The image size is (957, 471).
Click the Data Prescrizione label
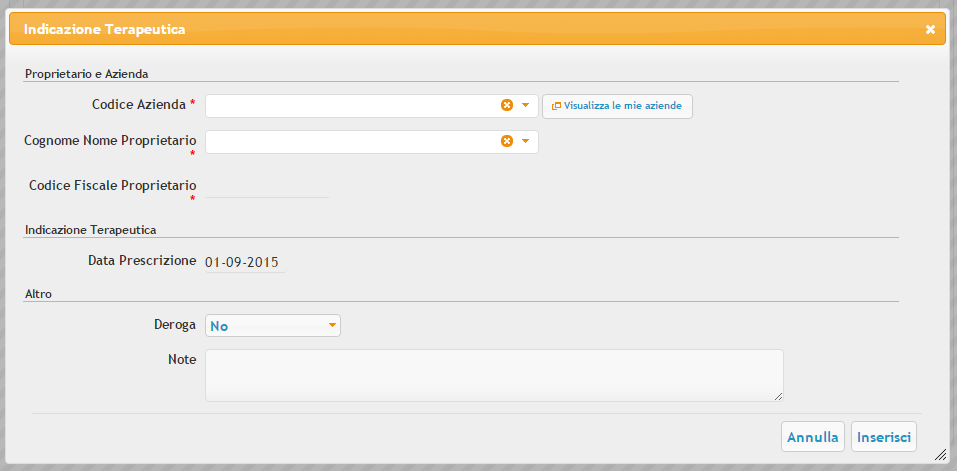coord(142,261)
